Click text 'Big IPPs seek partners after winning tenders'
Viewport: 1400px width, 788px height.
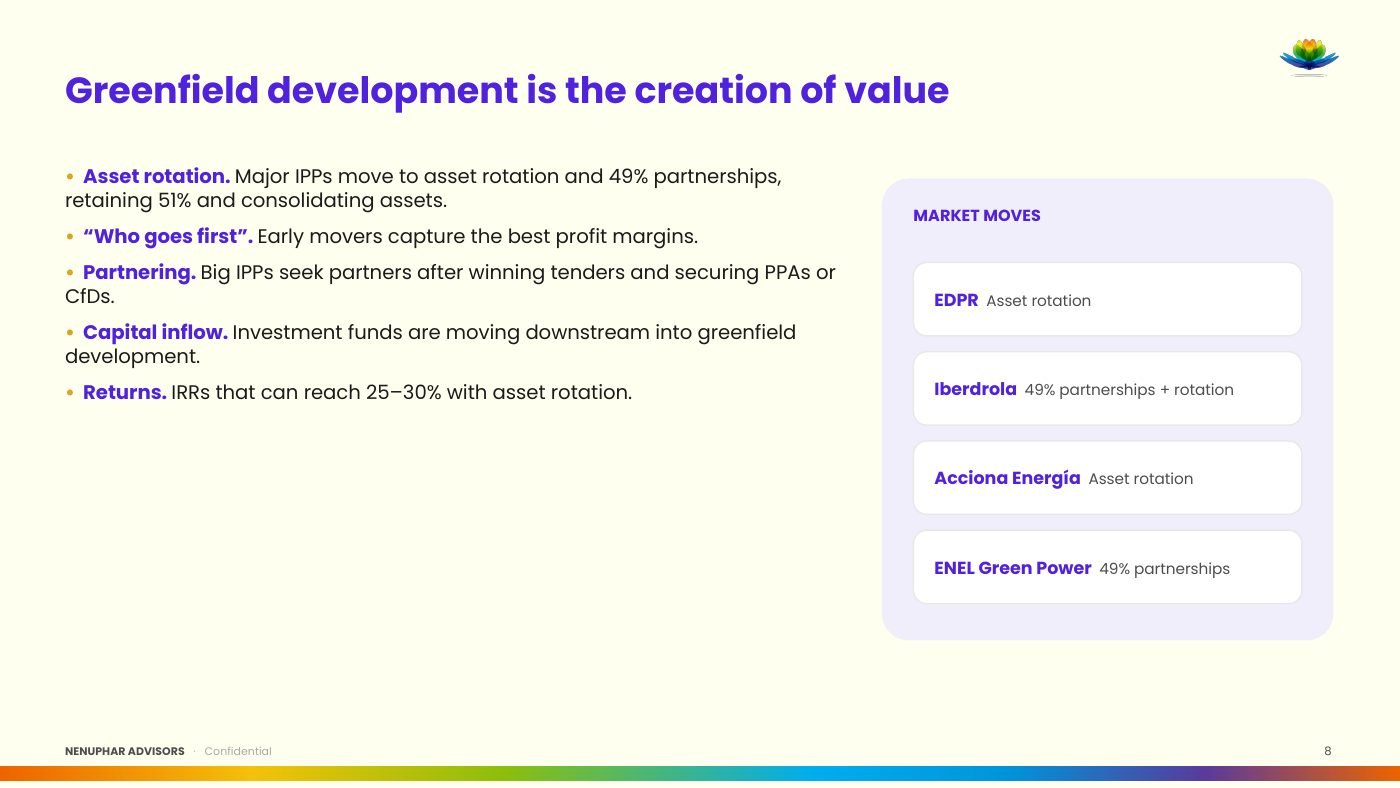pyautogui.click(x=413, y=272)
